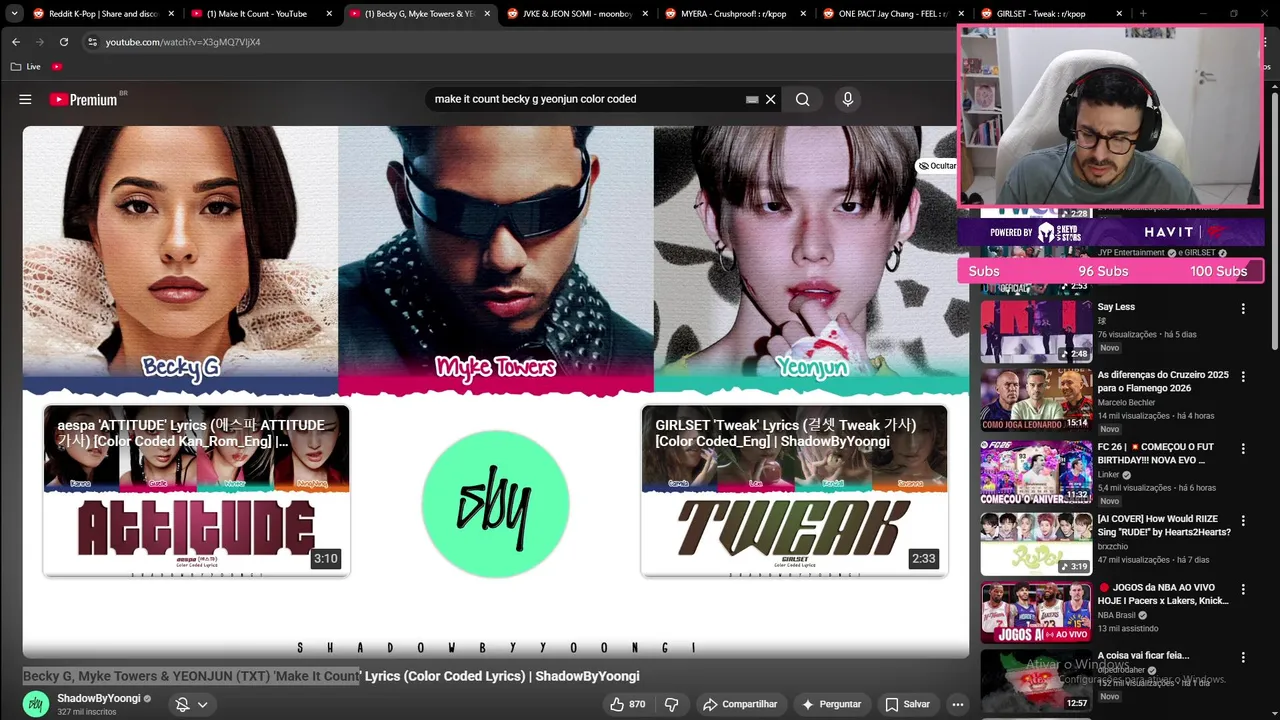Click the Ocultar hide end screen button
Image resolution: width=1280 pixels, height=720 pixels.
938,166
